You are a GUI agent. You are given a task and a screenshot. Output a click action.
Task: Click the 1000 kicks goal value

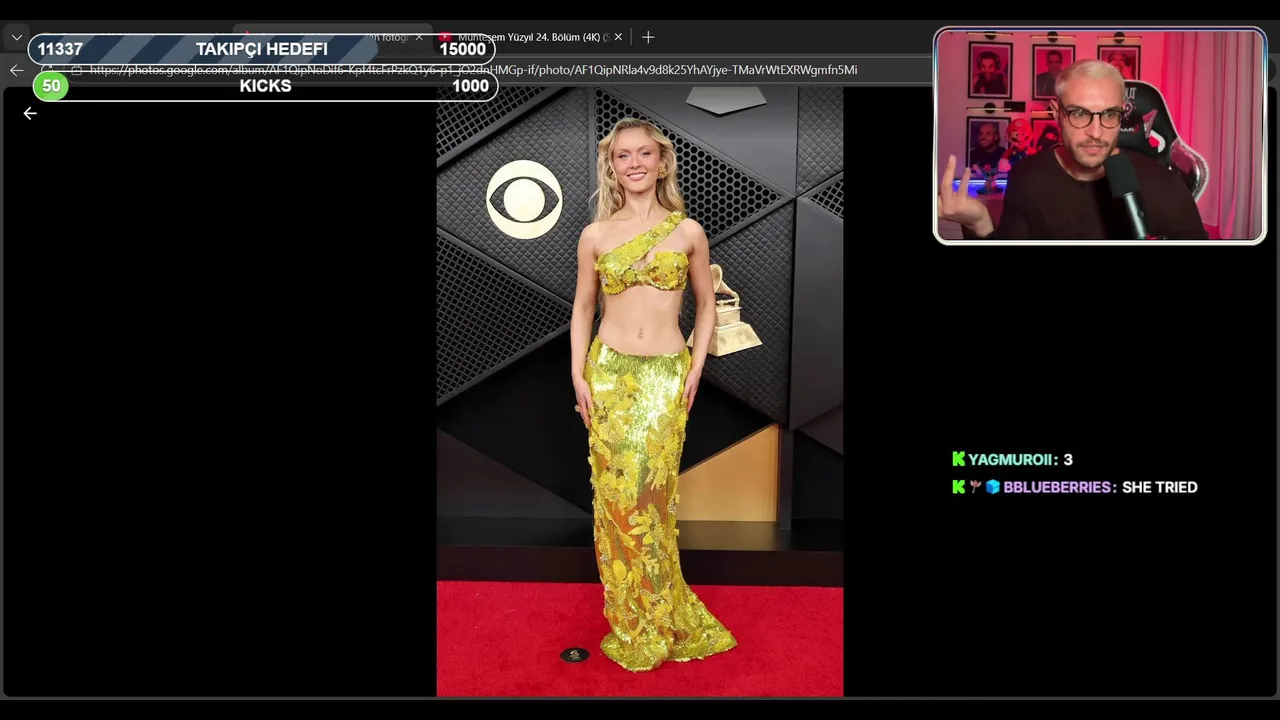470,86
